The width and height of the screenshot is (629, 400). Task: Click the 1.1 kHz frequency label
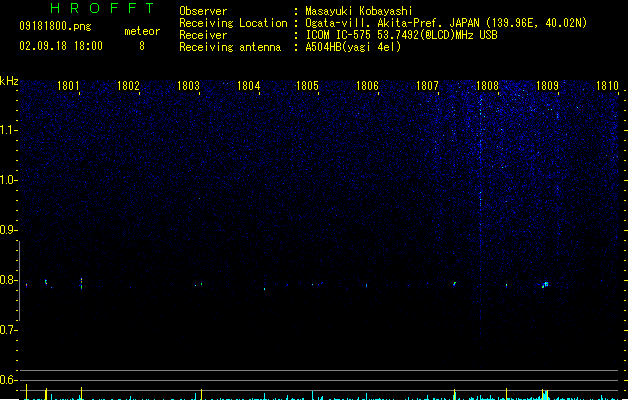(x=8, y=130)
